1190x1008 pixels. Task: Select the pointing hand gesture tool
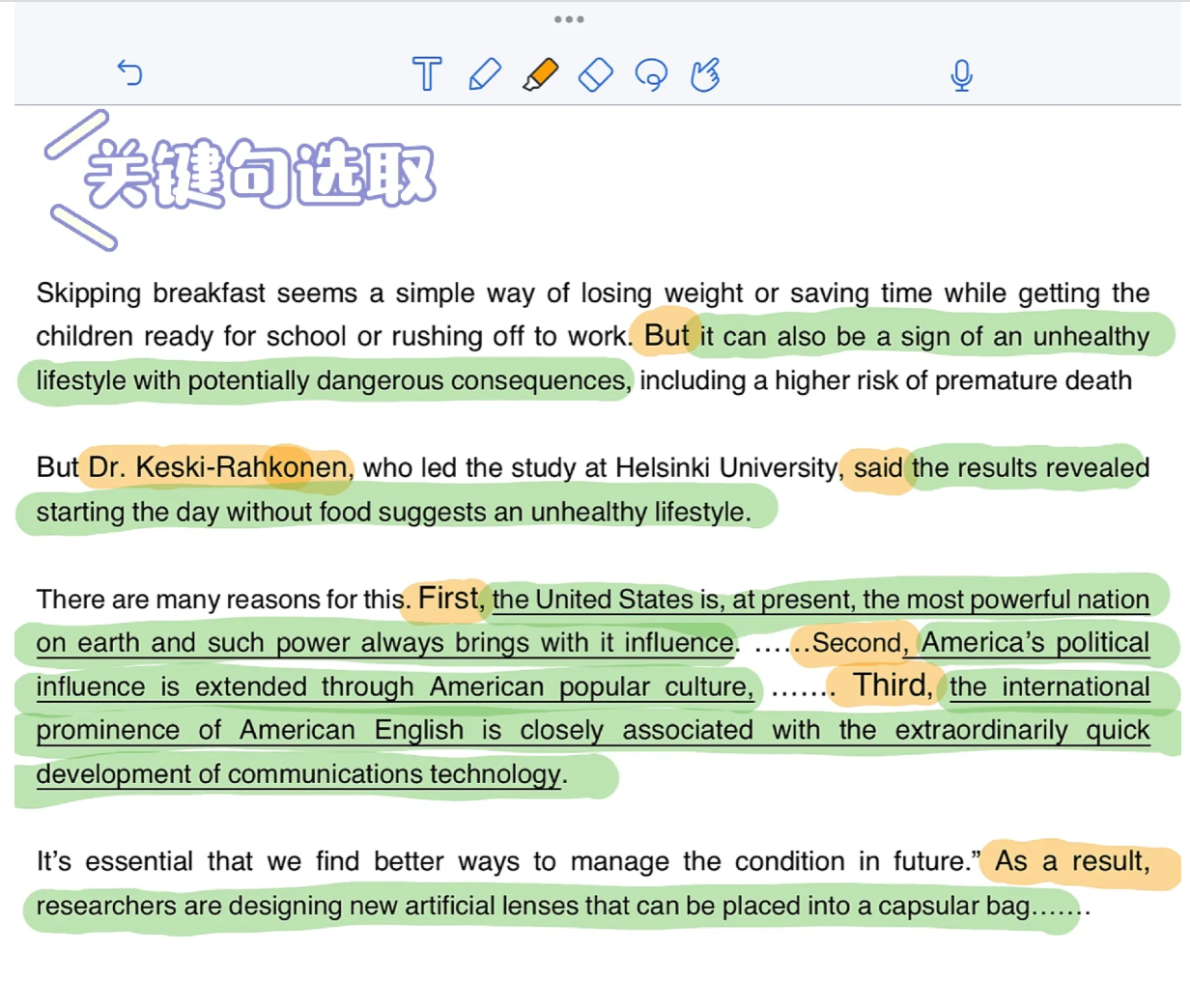coord(706,74)
